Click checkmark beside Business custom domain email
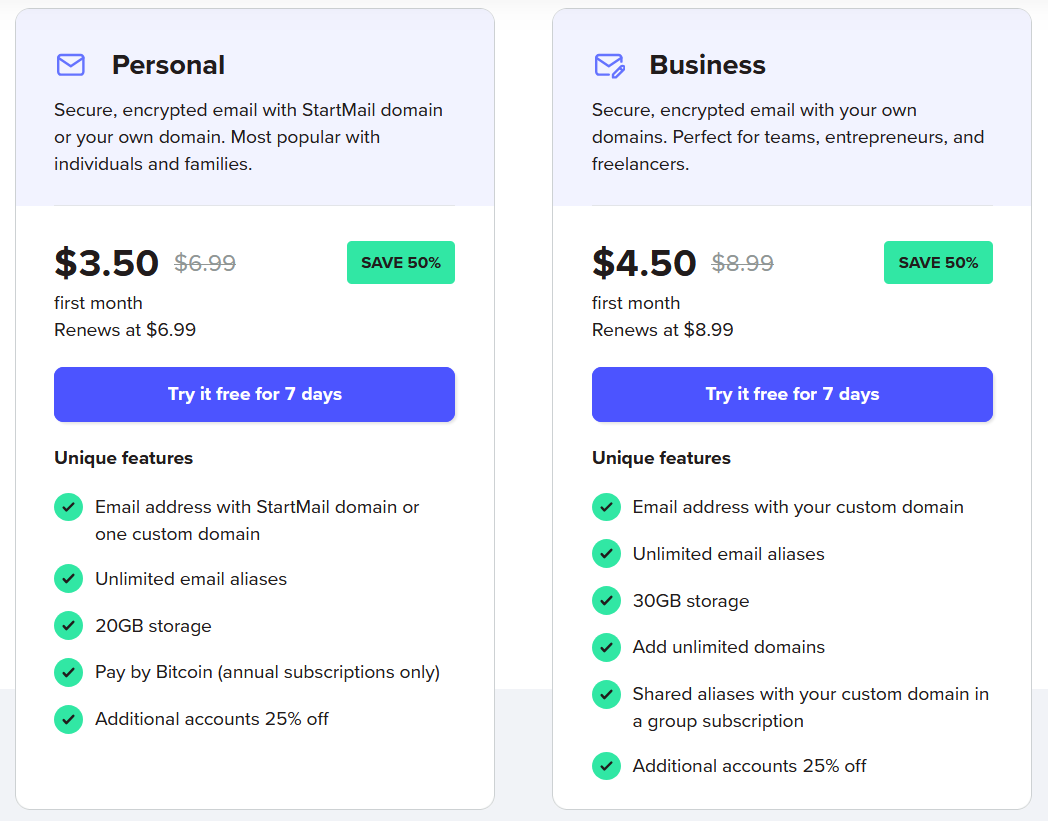Screen dimensions: 1048x821 [x=606, y=507]
